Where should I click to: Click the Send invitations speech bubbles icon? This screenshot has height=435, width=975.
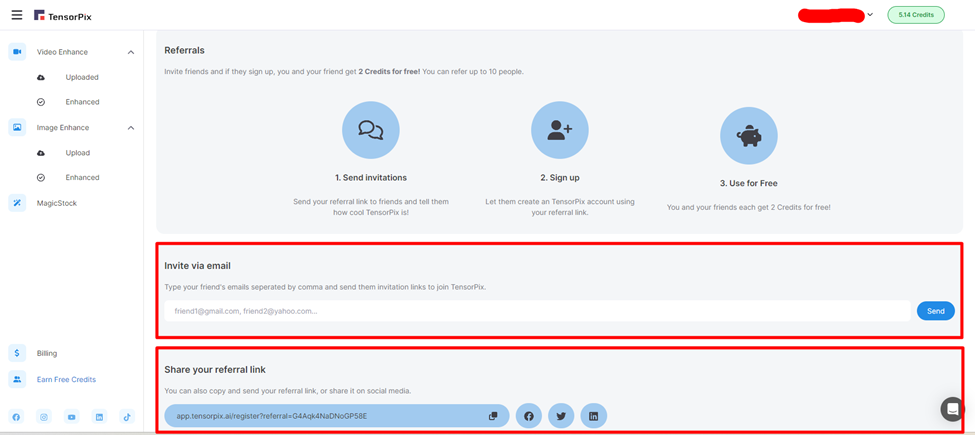coord(371,130)
